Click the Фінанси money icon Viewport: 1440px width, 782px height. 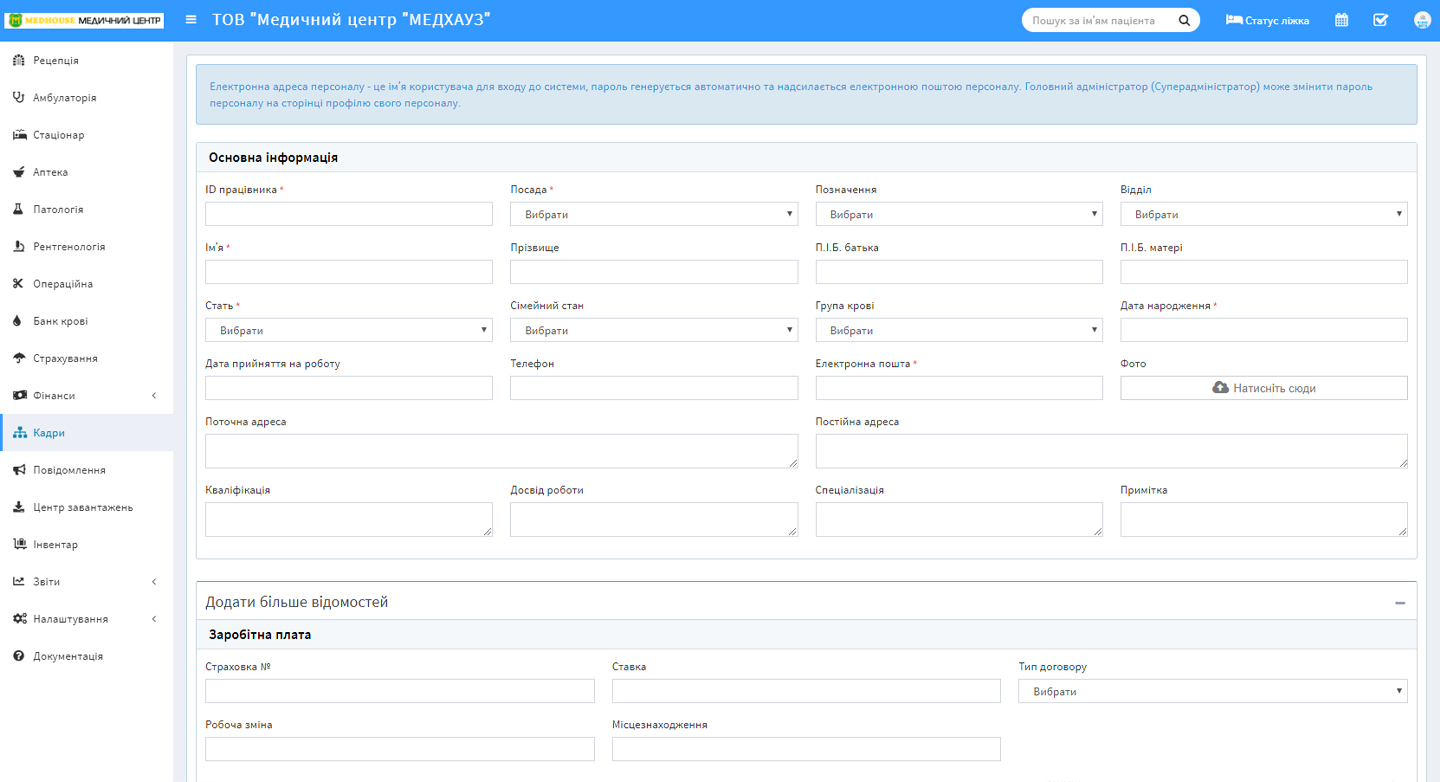[19, 396]
